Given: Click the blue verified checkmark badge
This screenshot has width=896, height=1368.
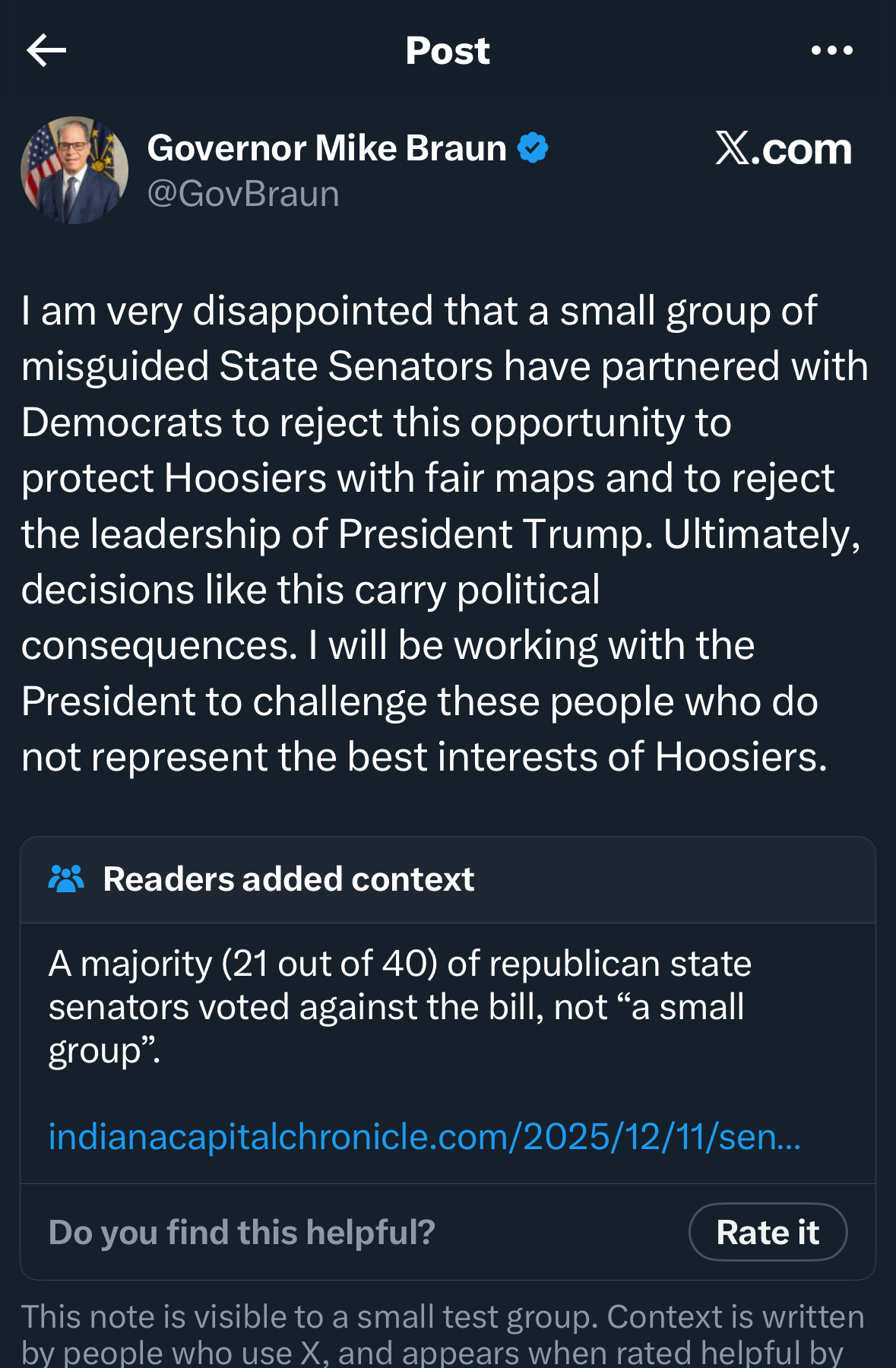Looking at the screenshot, I should tap(533, 147).
